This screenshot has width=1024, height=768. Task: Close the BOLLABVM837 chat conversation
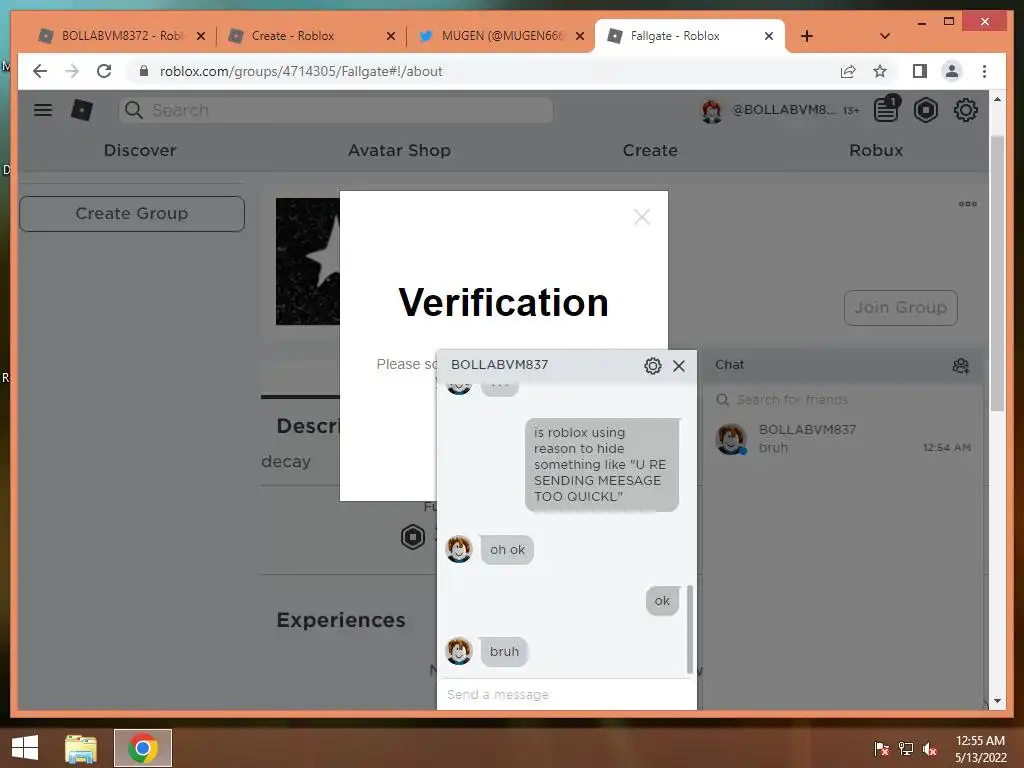[x=679, y=366]
